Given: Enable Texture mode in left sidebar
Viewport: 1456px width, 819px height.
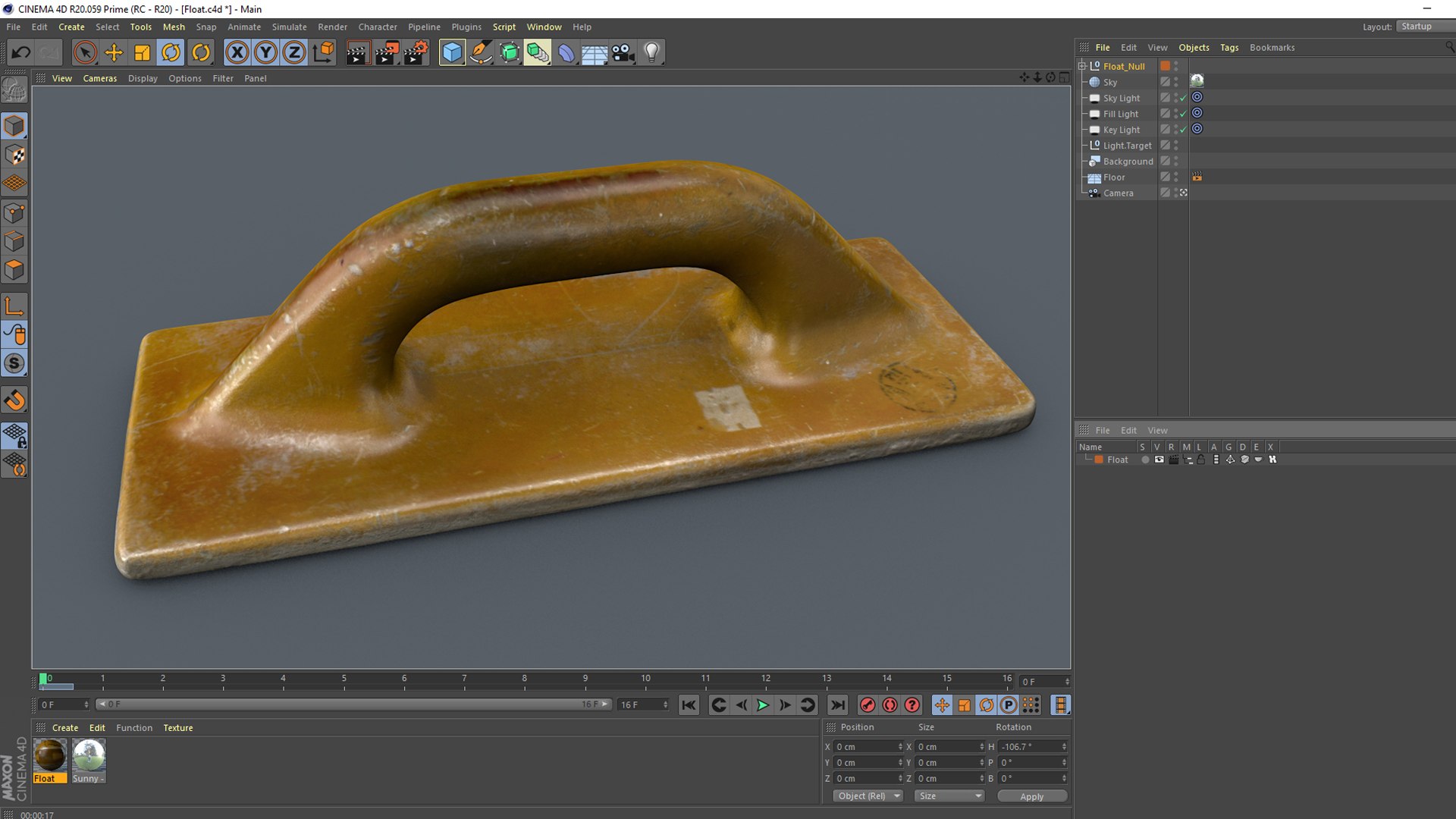Looking at the screenshot, I should point(14,155).
